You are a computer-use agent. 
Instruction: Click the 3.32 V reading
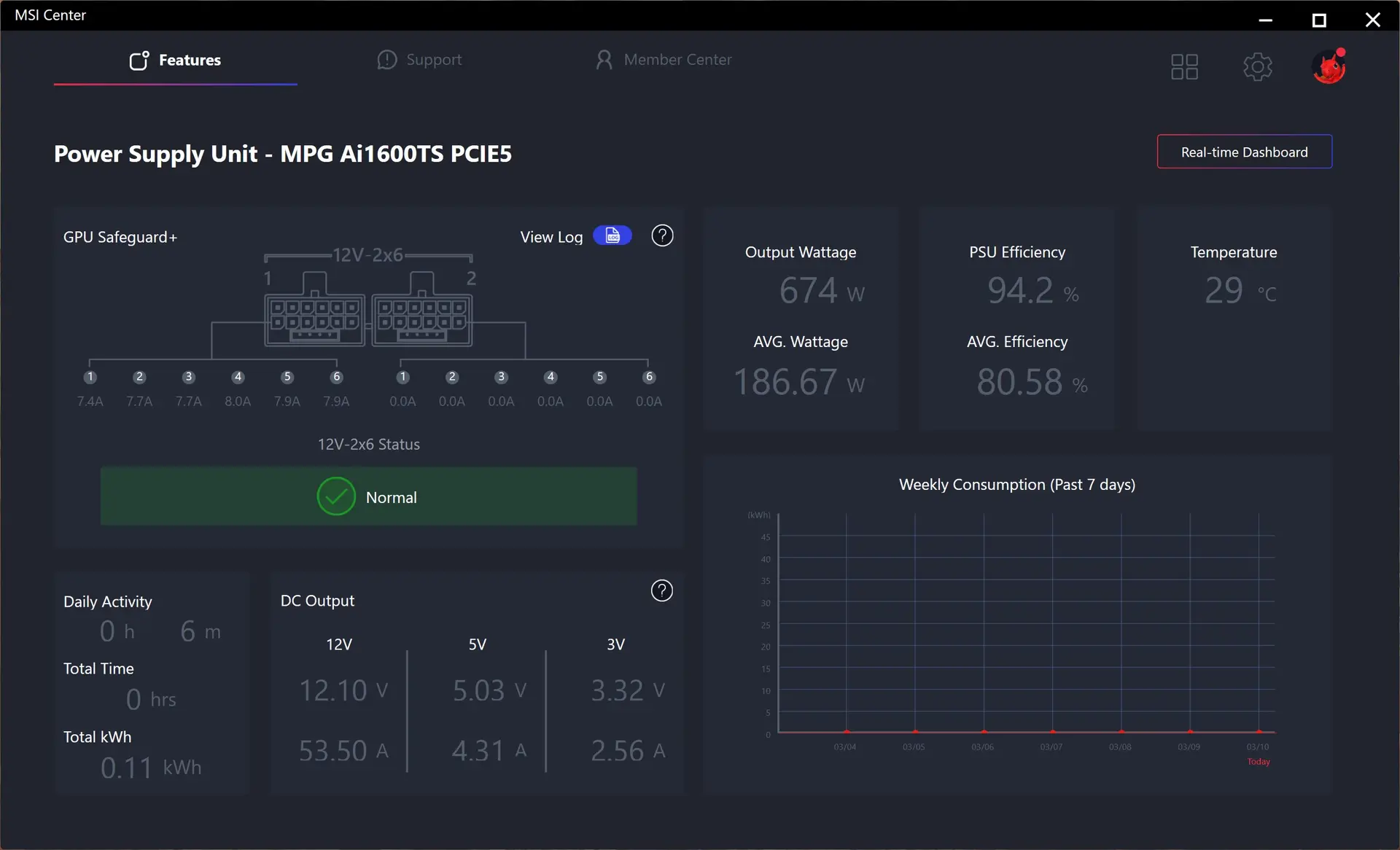[x=628, y=690]
